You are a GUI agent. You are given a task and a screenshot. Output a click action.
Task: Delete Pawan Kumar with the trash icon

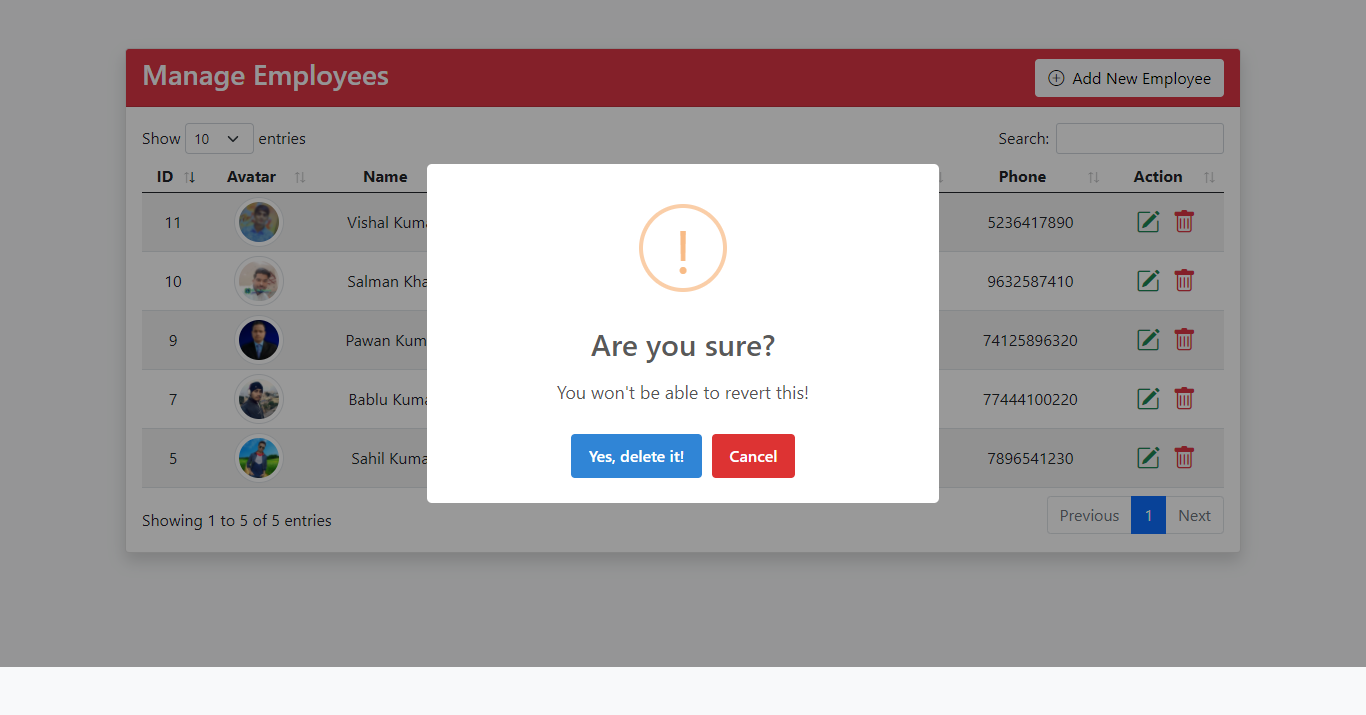point(1184,340)
